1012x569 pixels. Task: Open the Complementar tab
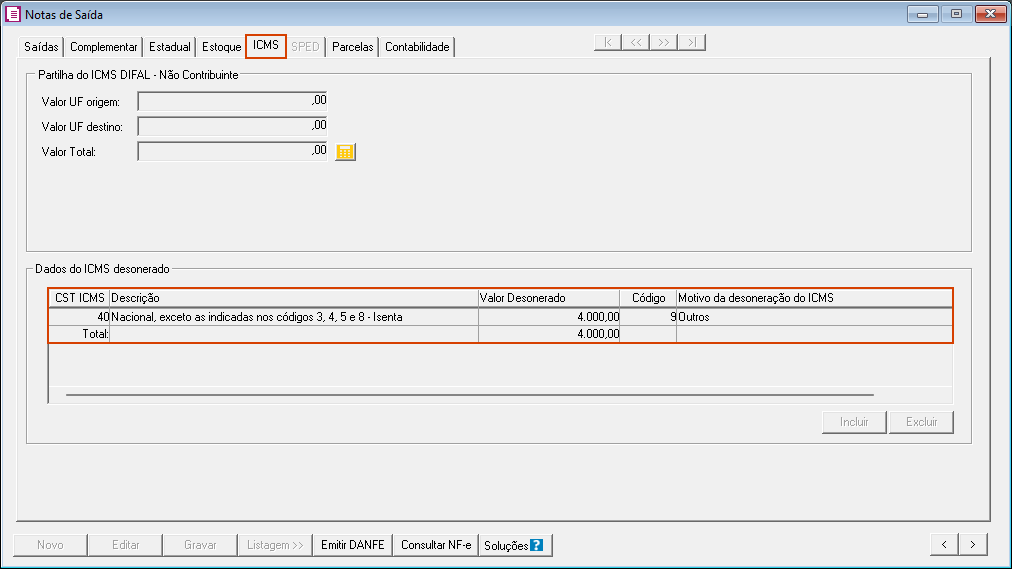tap(104, 47)
